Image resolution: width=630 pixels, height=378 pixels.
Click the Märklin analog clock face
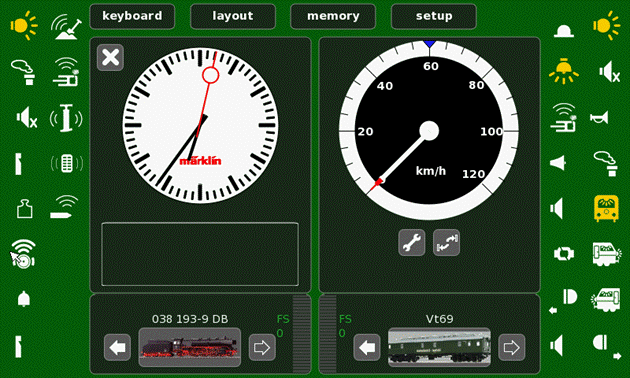pos(200,125)
